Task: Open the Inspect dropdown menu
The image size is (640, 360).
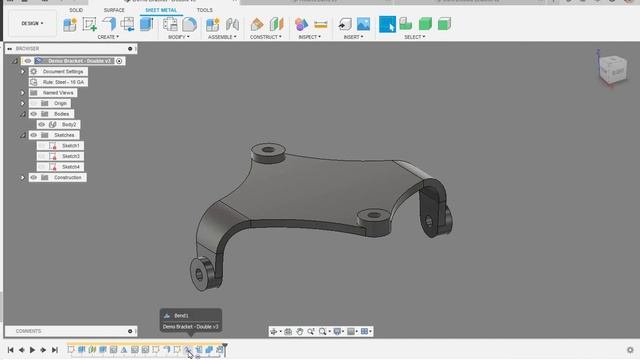Action: (x=310, y=37)
